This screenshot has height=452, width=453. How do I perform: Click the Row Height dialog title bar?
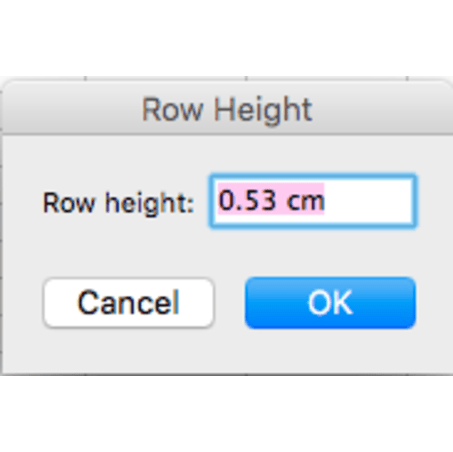[227, 108]
